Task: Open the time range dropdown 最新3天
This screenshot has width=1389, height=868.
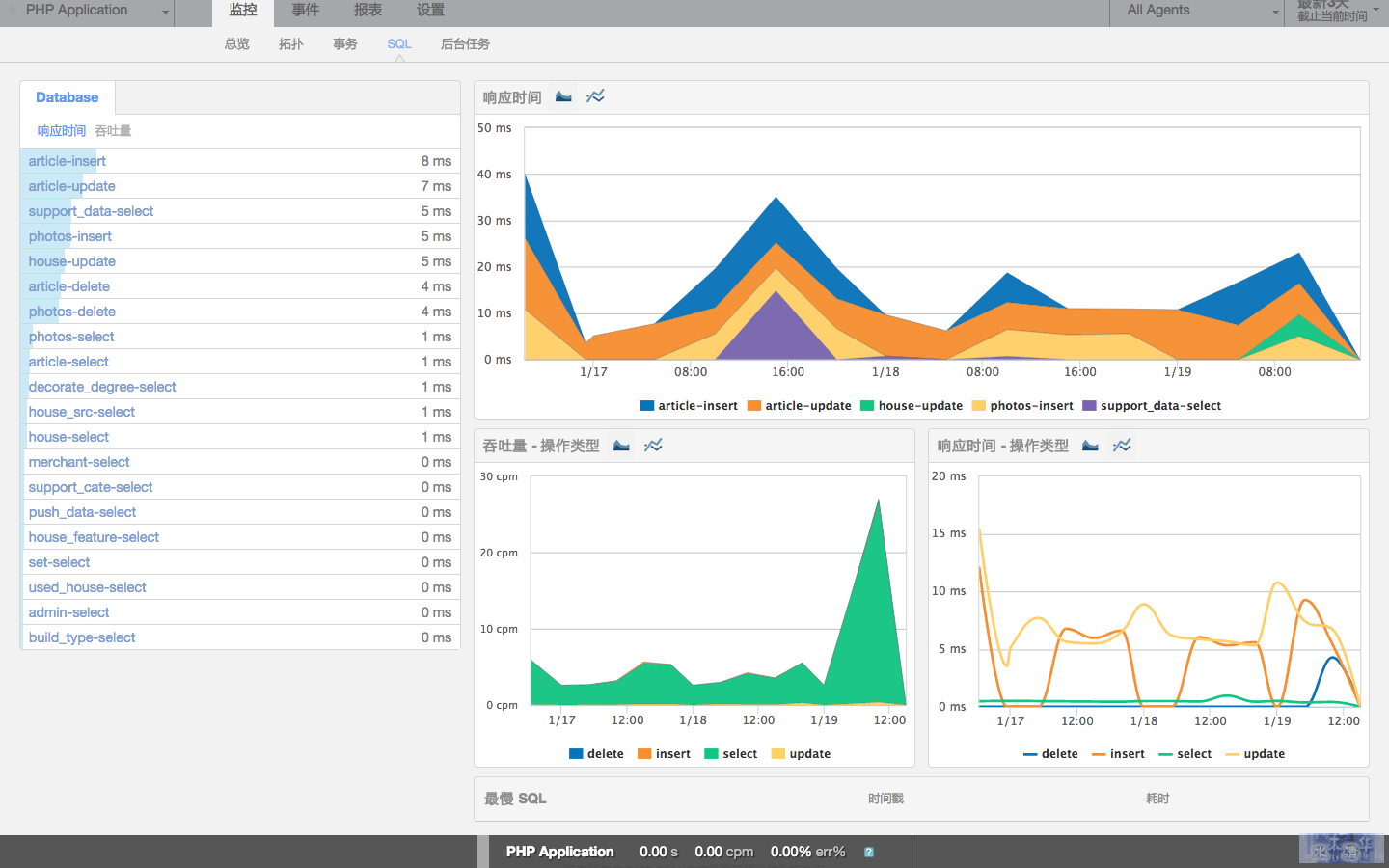Action: pyautogui.click(x=1337, y=11)
